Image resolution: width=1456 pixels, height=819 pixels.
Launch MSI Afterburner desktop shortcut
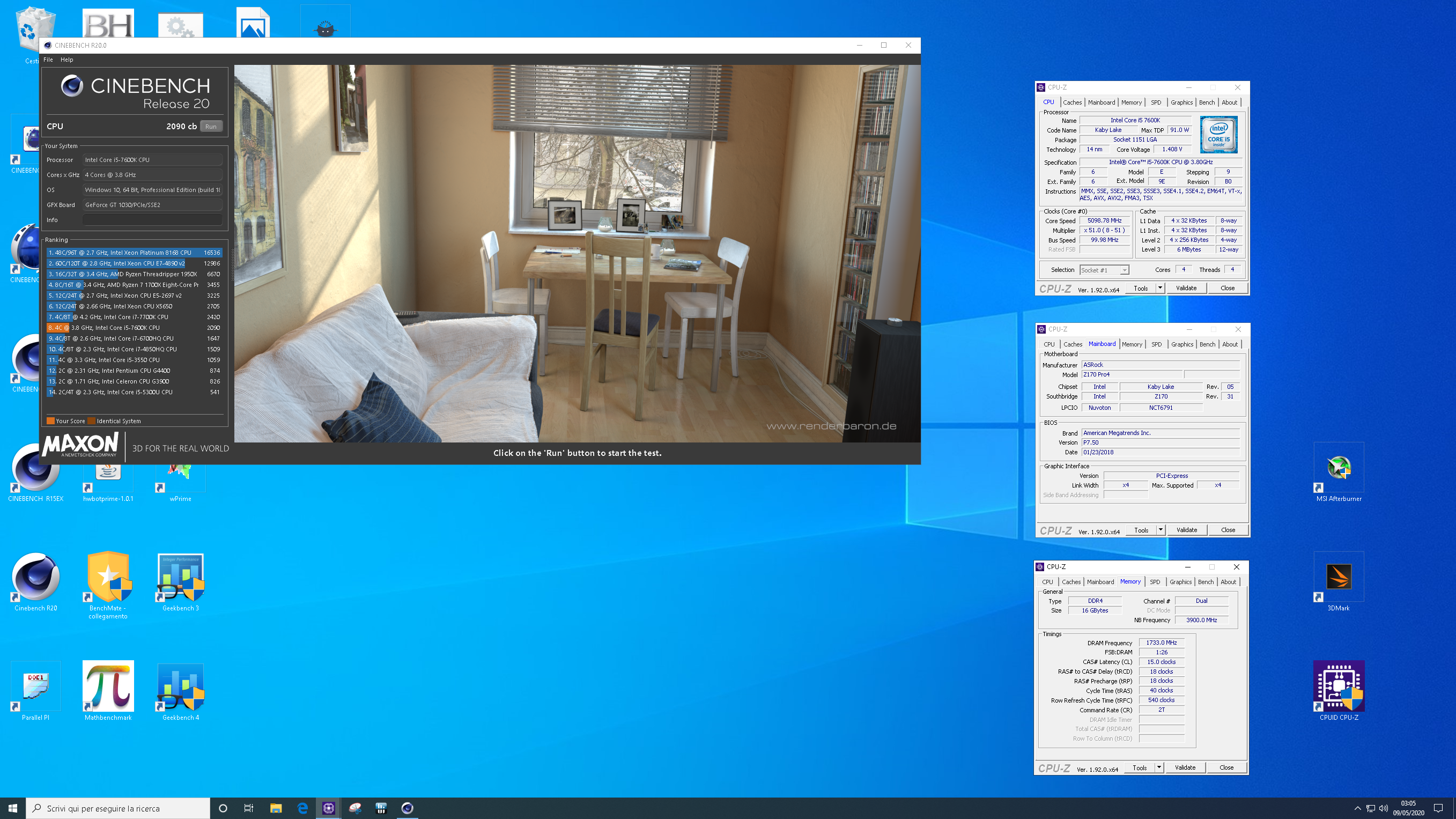[1339, 473]
